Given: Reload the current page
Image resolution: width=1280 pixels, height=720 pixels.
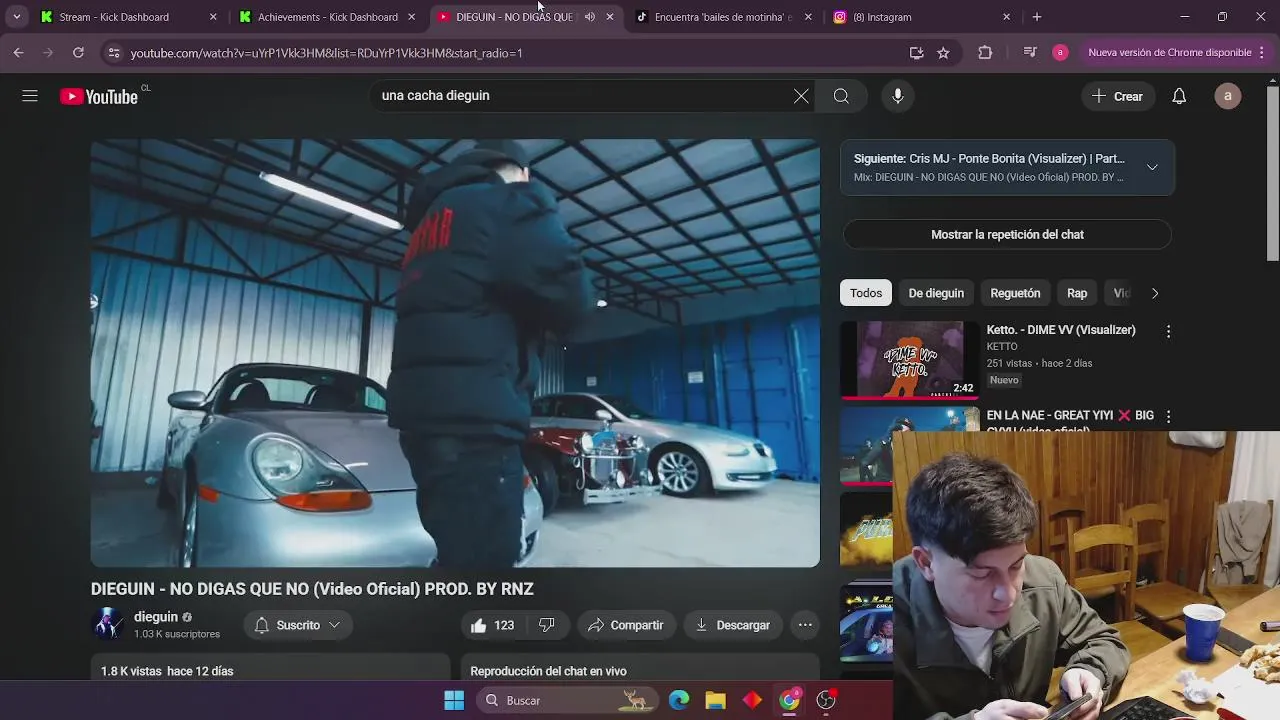Looking at the screenshot, I should (78, 52).
